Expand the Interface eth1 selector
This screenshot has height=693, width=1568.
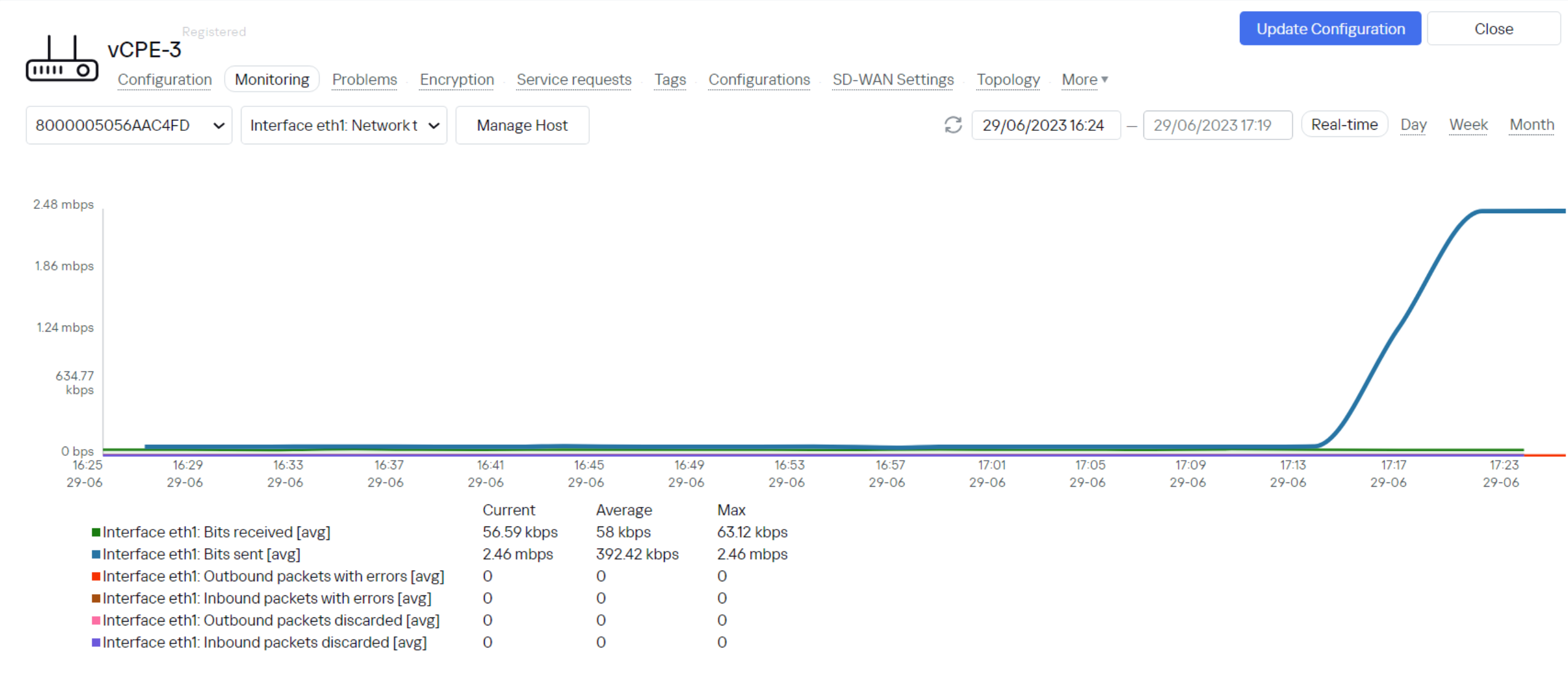tap(343, 125)
